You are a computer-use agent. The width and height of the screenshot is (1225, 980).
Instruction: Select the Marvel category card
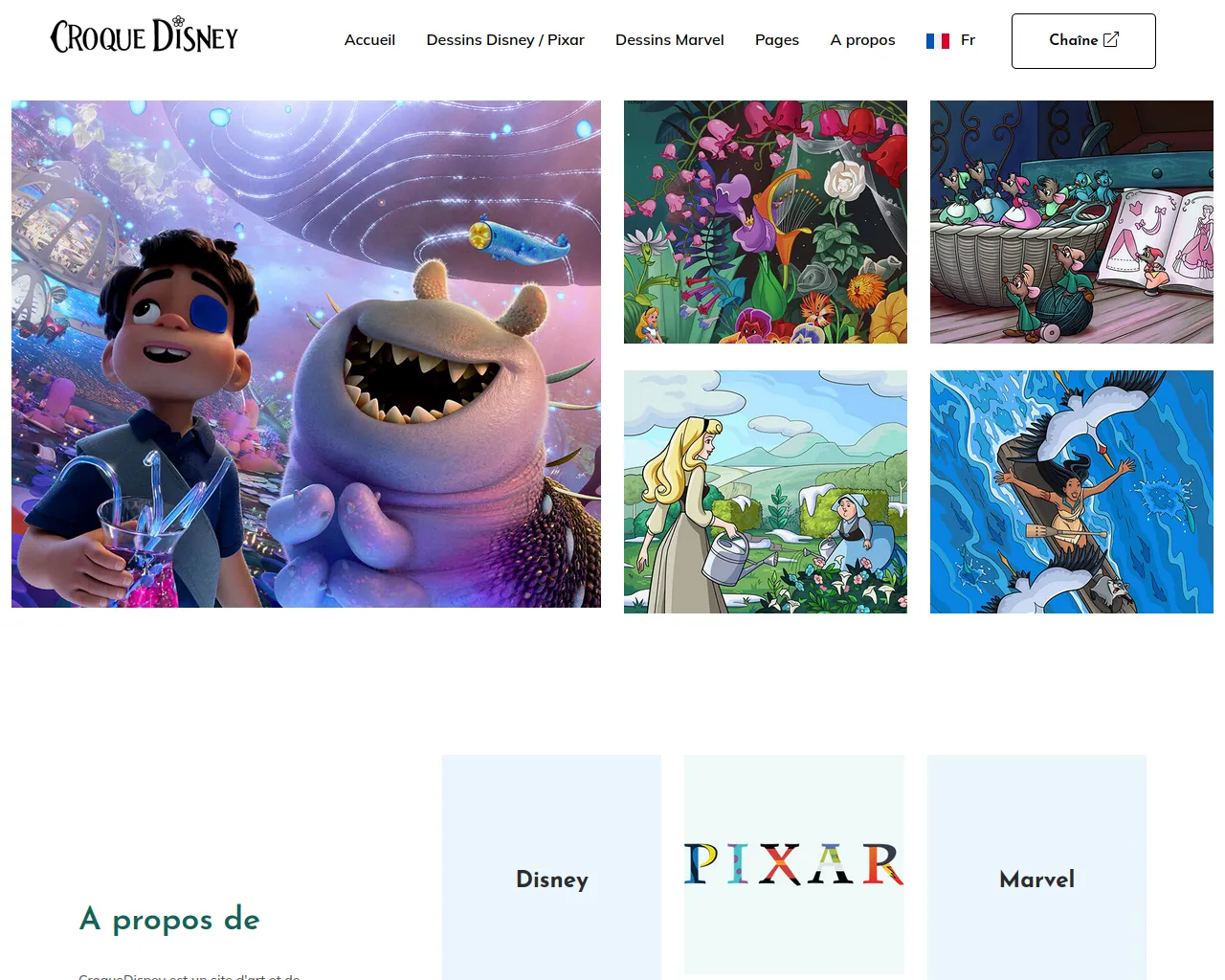pyautogui.click(x=1036, y=867)
